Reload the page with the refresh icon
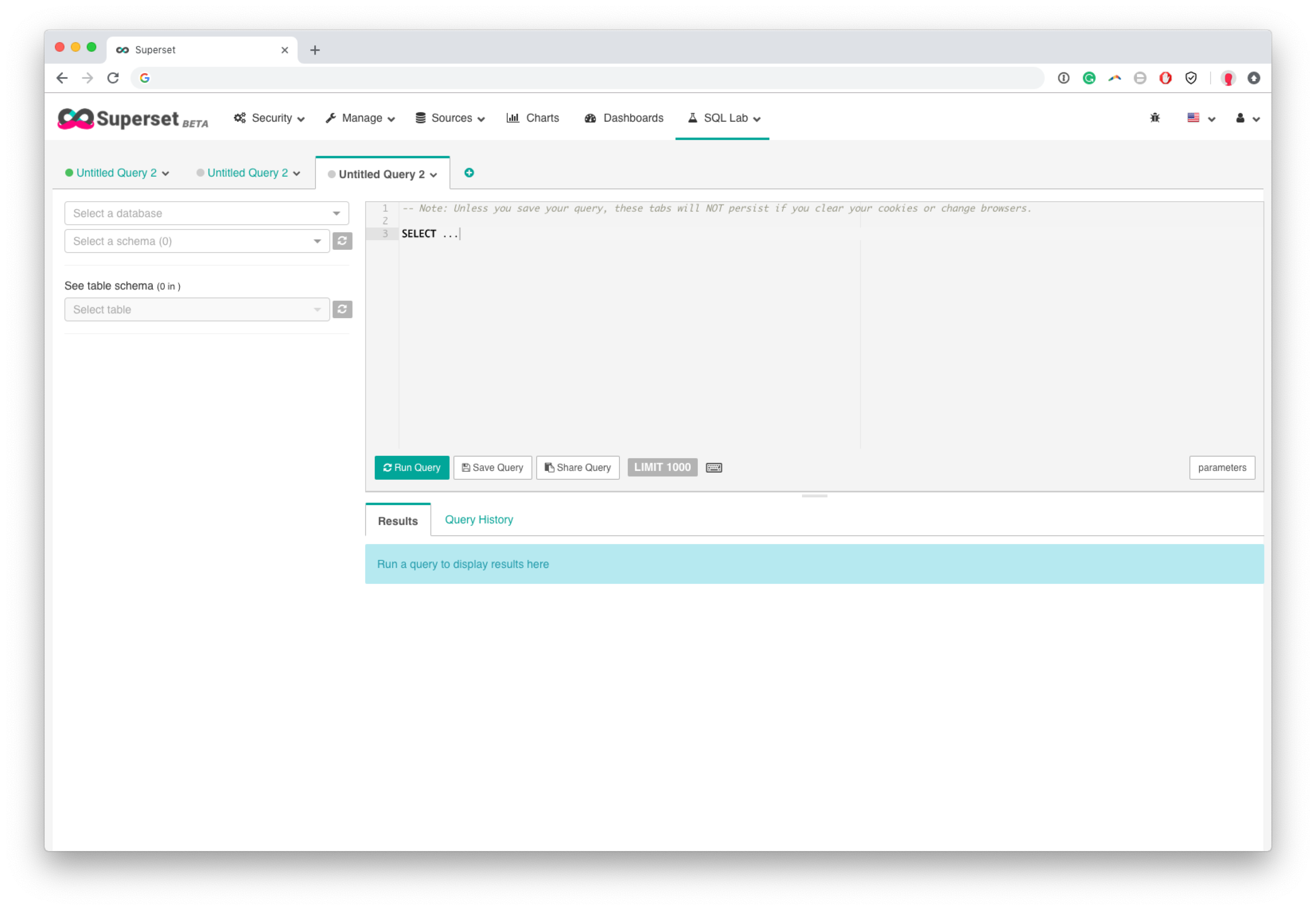This screenshot has height=910, width=1316. 113,78
